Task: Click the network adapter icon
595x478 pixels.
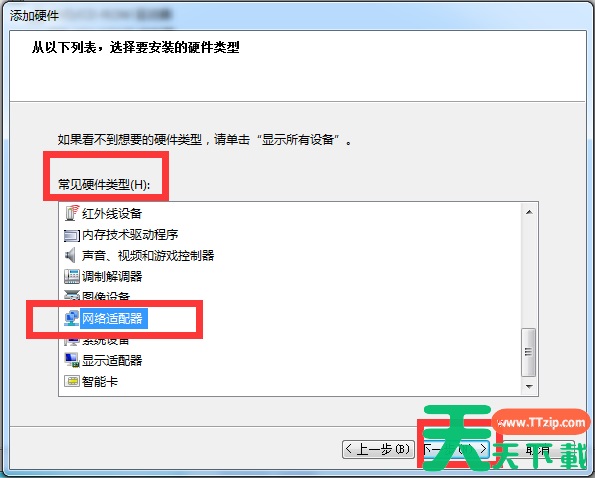Action: 71,318
